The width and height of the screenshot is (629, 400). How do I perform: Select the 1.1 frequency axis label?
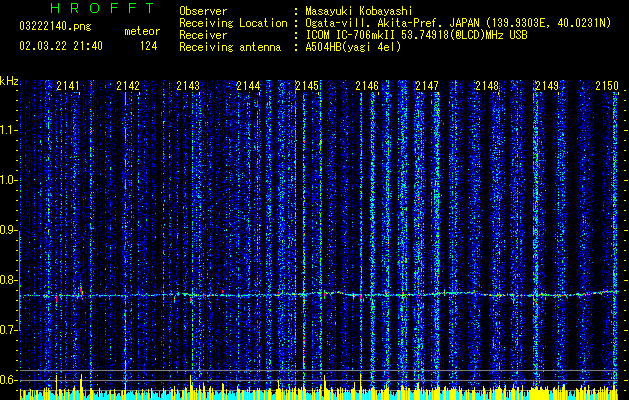click(9, 130)
